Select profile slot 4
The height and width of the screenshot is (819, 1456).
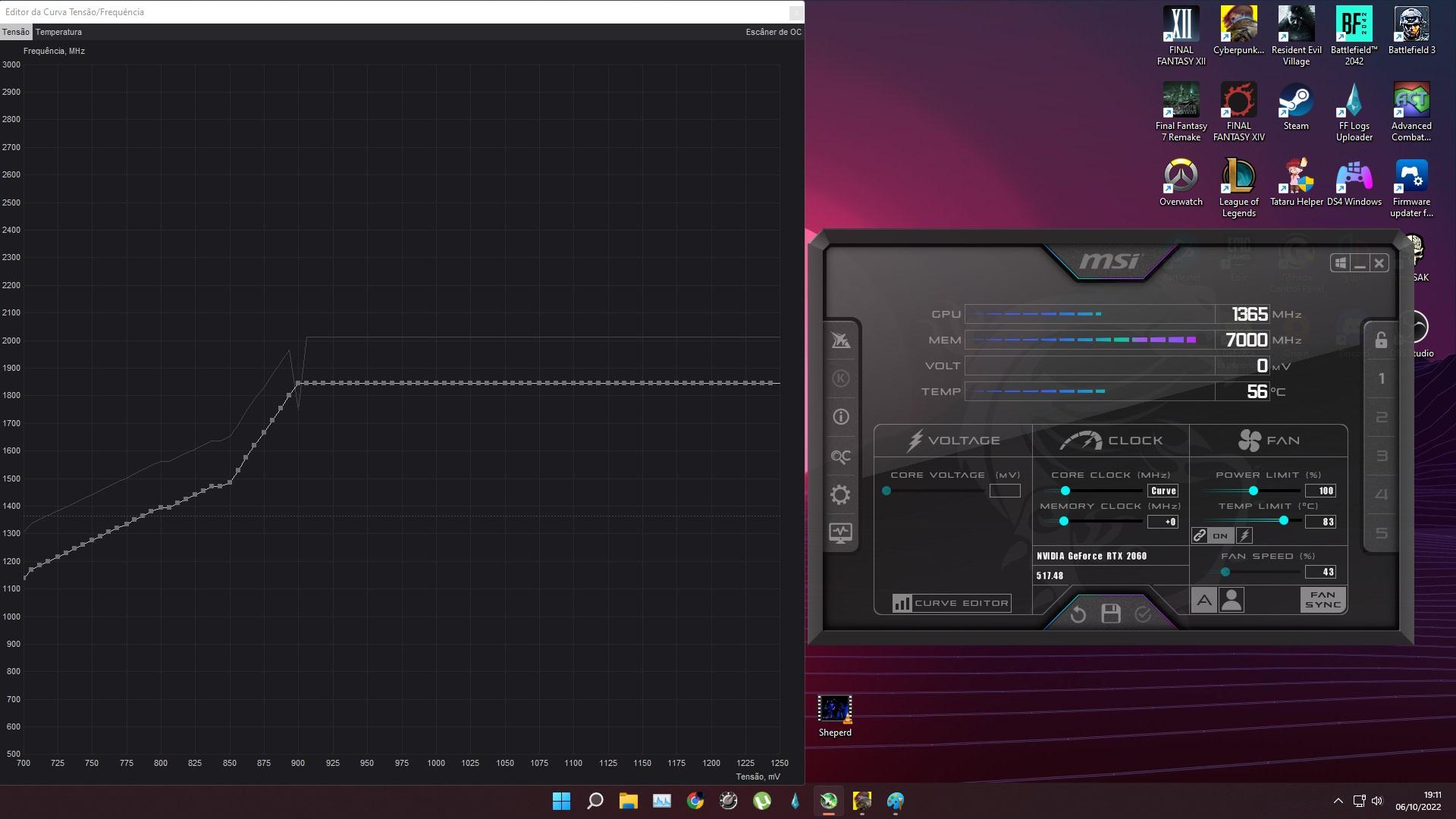click(1382, 494)
